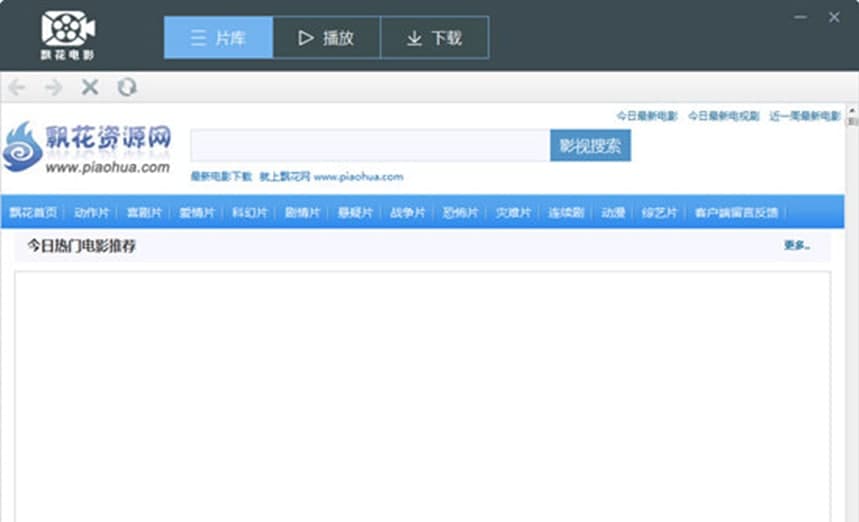Close the 飘花电影 window

(834, 18)
